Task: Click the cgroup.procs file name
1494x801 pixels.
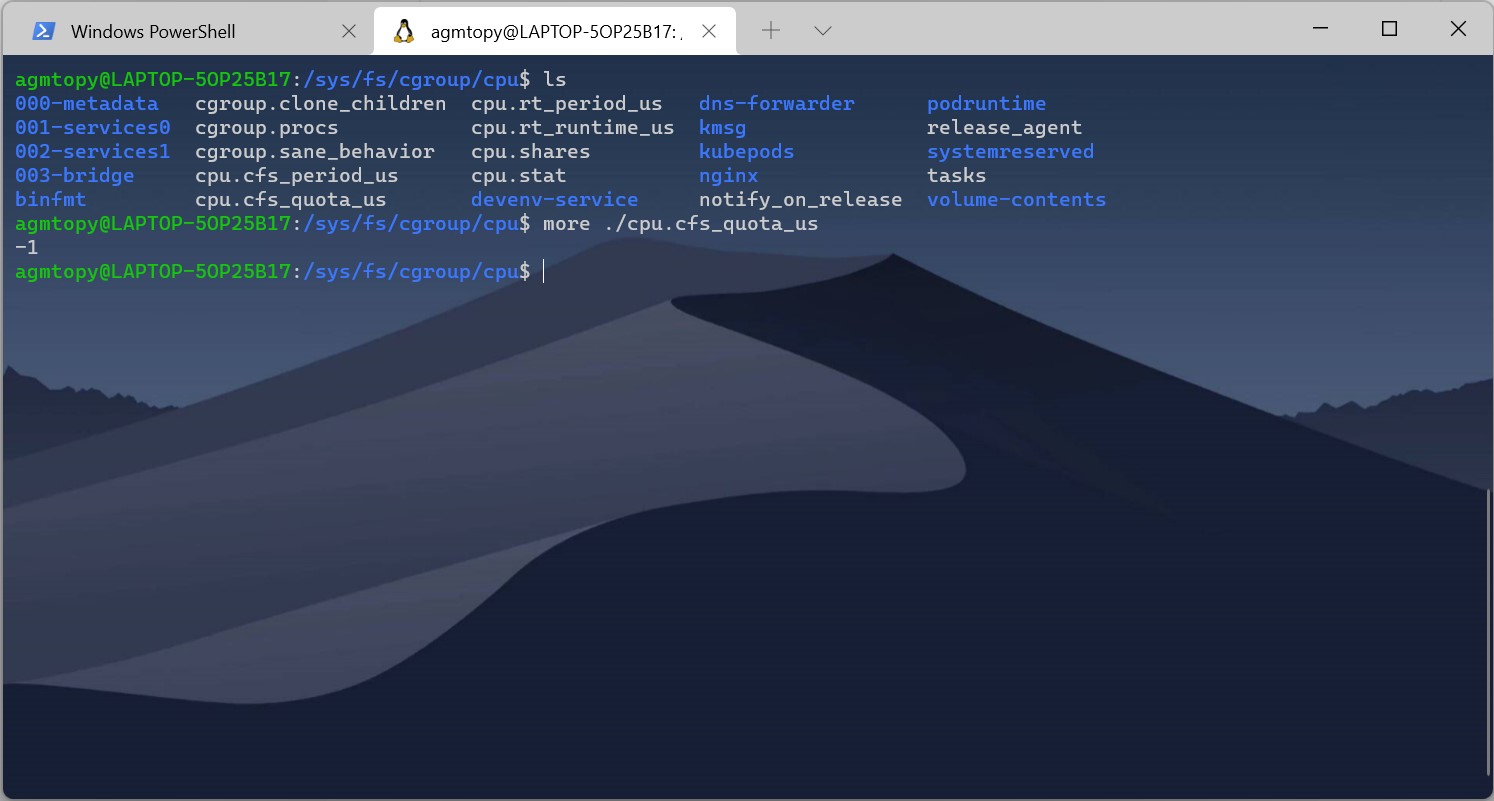Action: [x=267, y=127]
